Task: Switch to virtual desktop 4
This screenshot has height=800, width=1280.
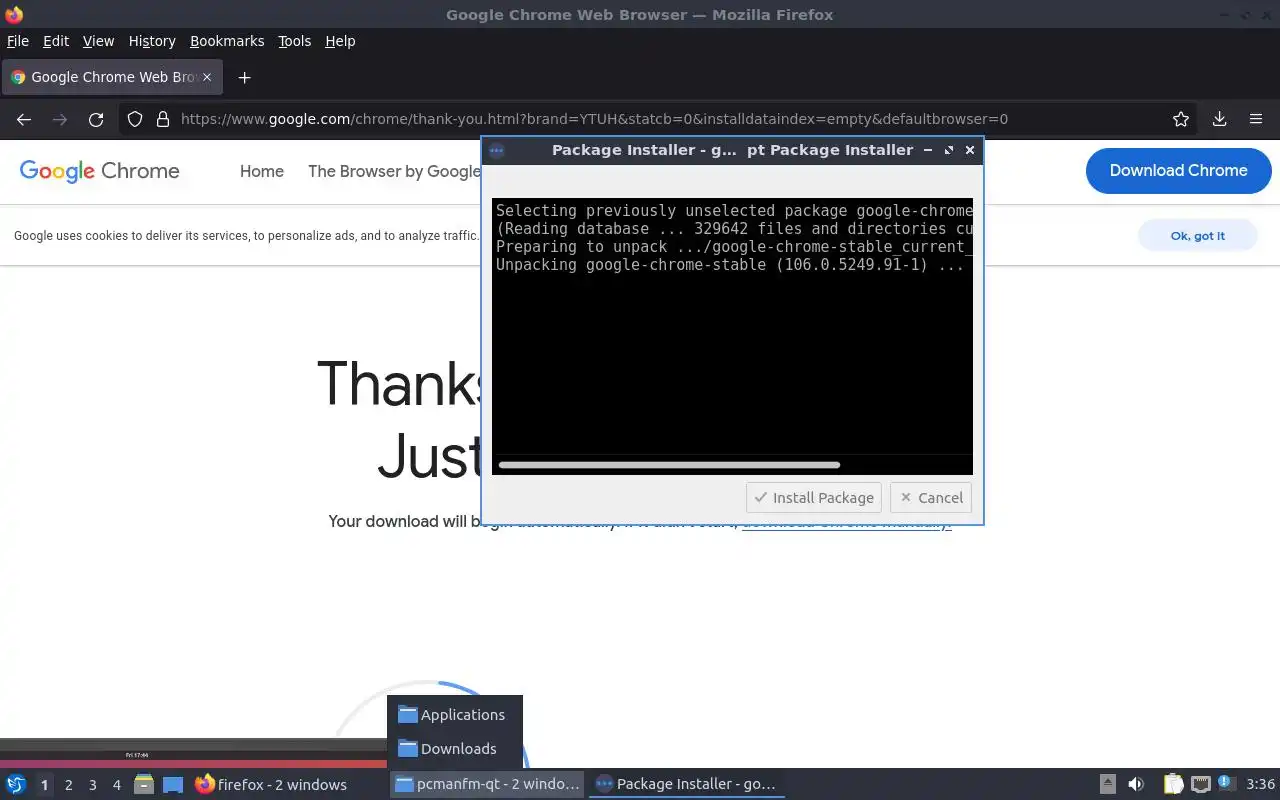Action: pos(117,785)
